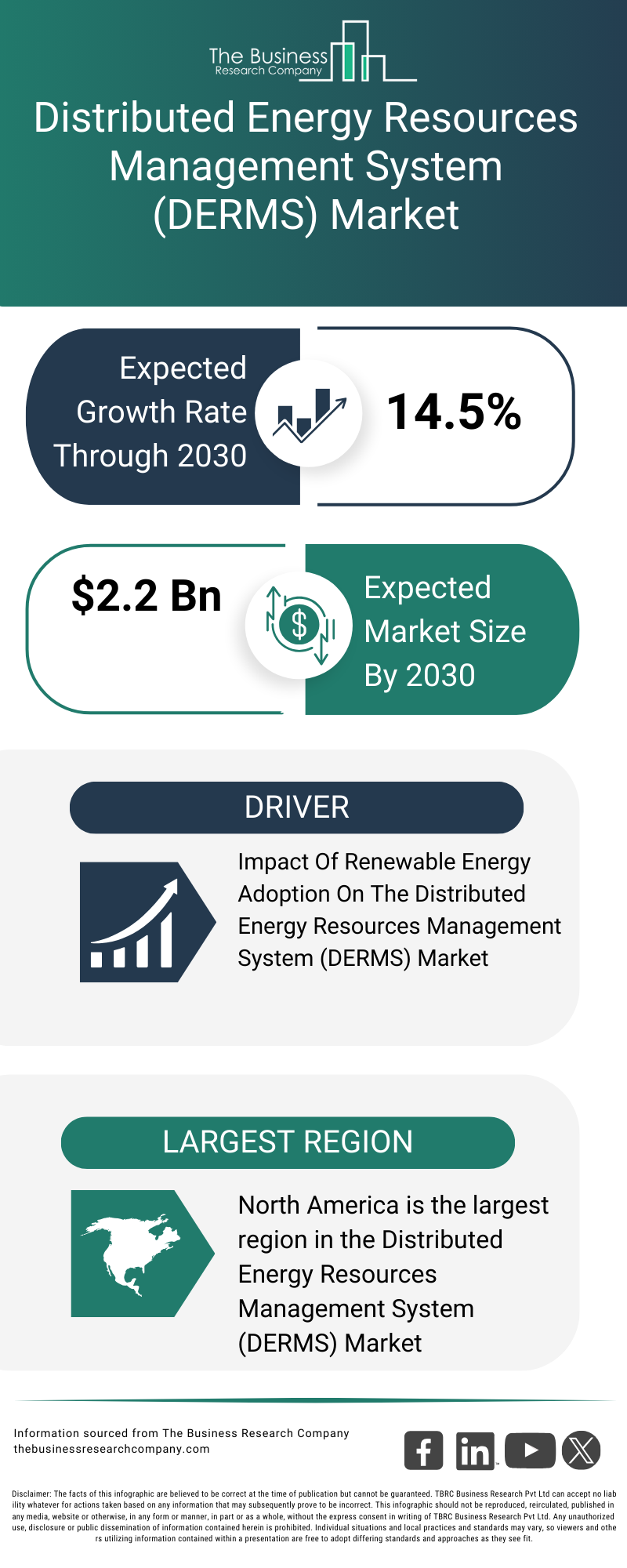Screen dimensions: 627x1568
Task: Click the dollar exchange market size icon
Action: click(x=299, y=626)
